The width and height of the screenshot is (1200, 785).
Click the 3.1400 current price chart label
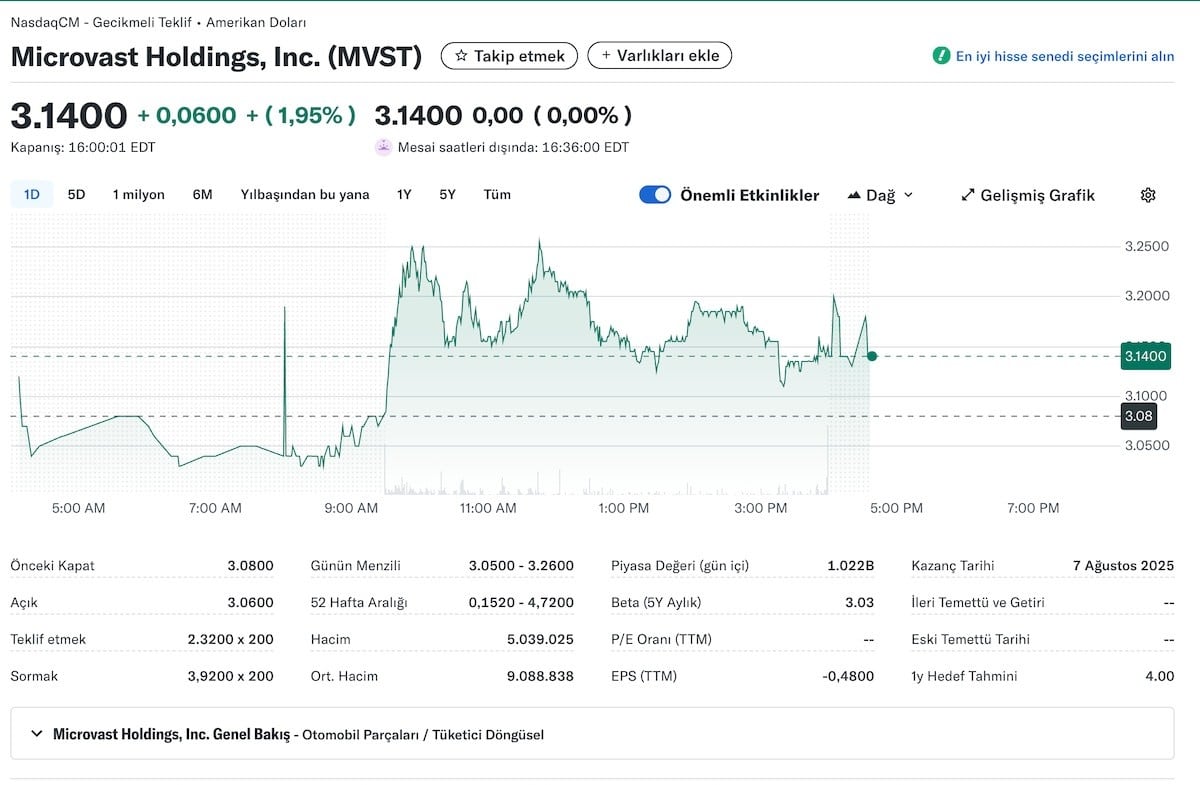click(x=1145, y=356)
